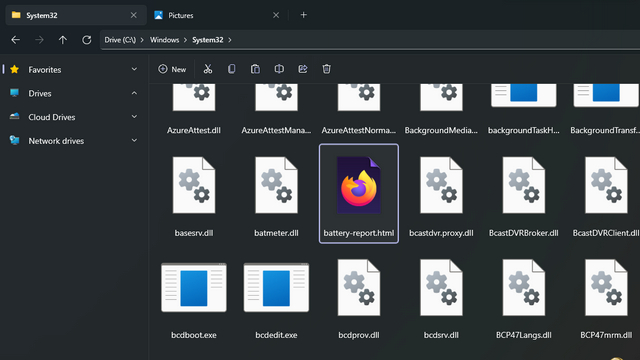Open a new tab with plus button
This screenshot has height=360, width=640.
tap(304, 15)
